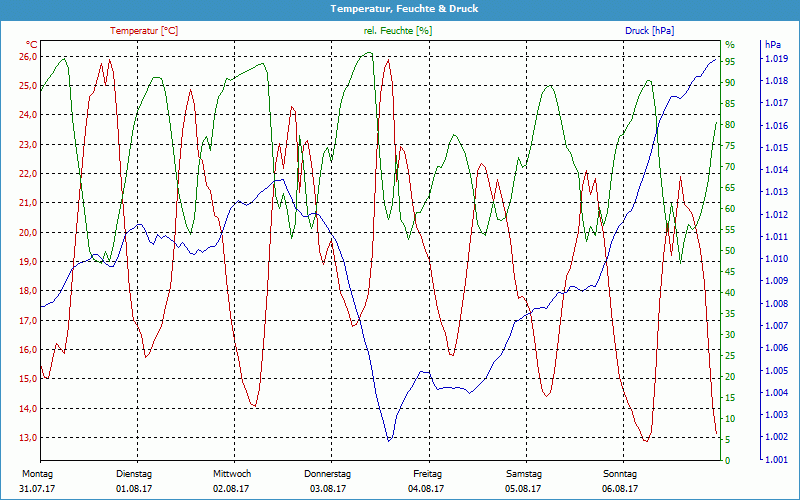Click the 'Freitag' day label
The height and width of the screenshot is (500, 800).
(x=428, y=474)
